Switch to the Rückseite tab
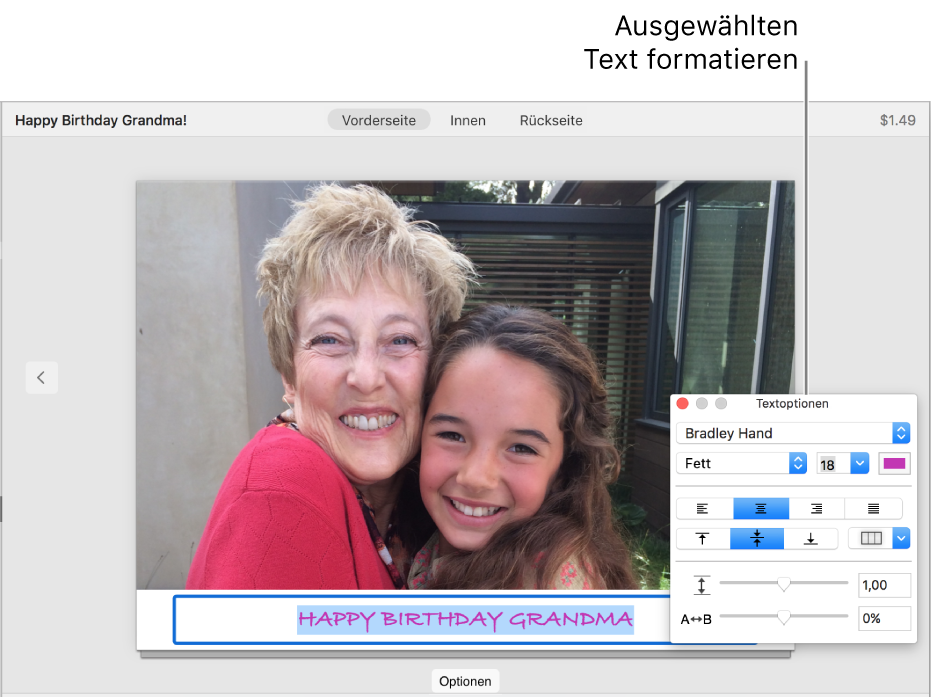 tap(551, 120)
